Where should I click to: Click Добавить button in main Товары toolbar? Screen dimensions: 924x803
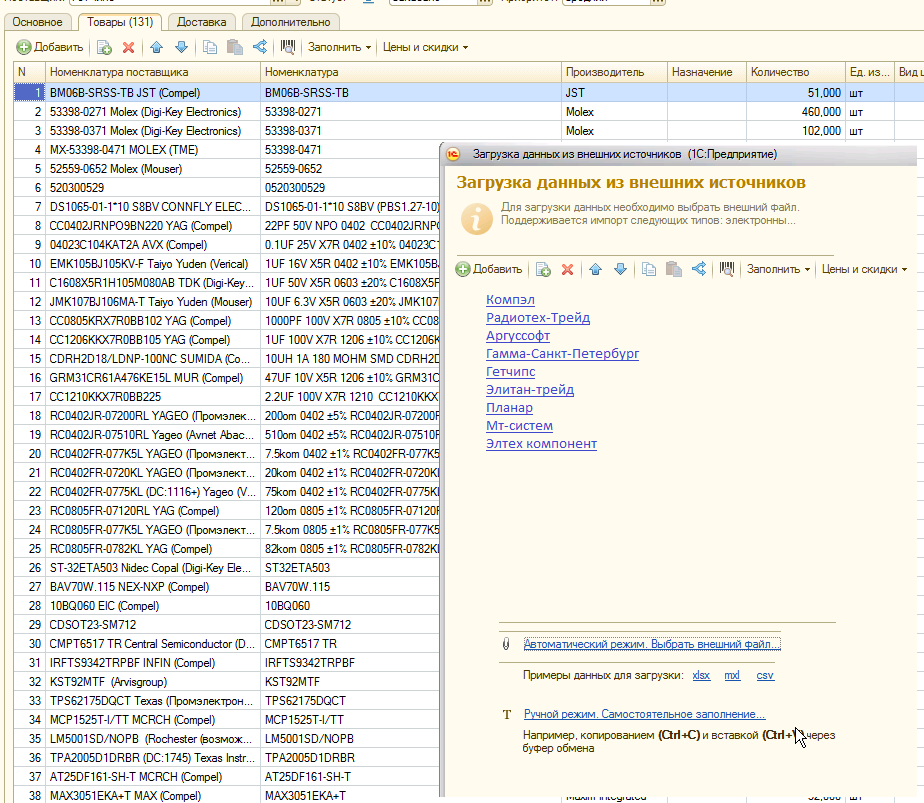click(x=50, y=47)
